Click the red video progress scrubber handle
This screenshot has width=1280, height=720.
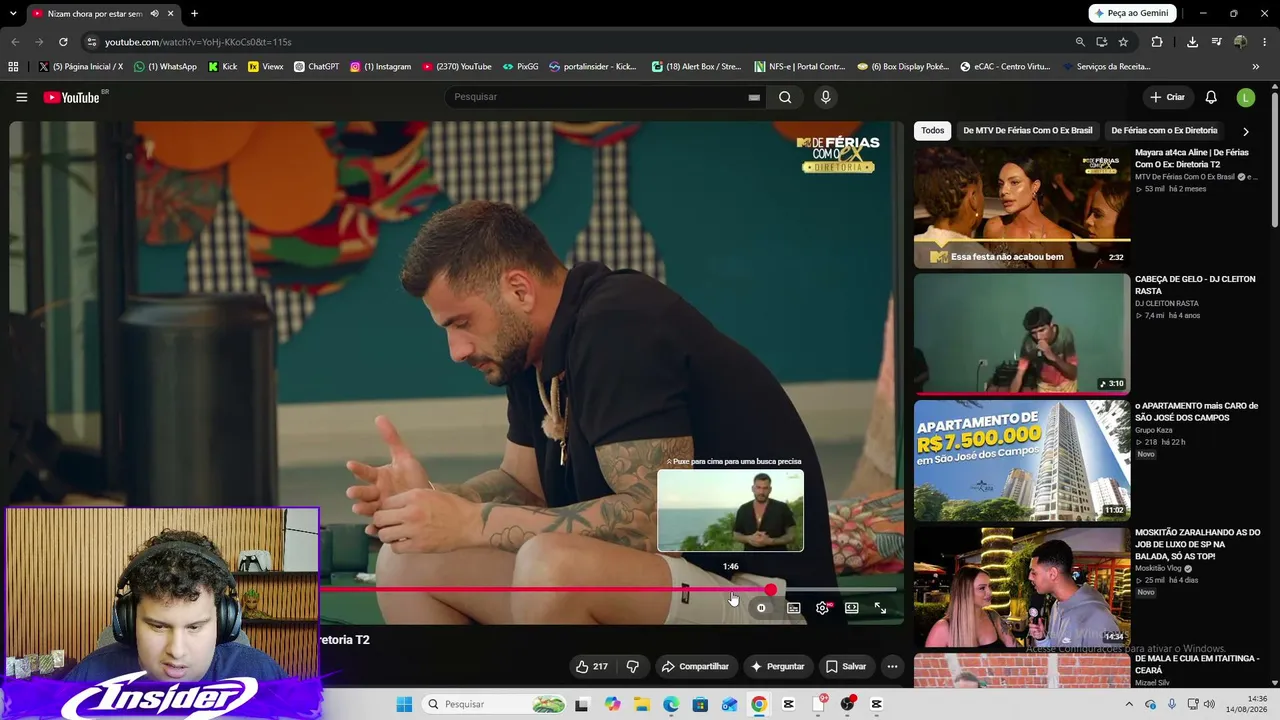(770, 590)
